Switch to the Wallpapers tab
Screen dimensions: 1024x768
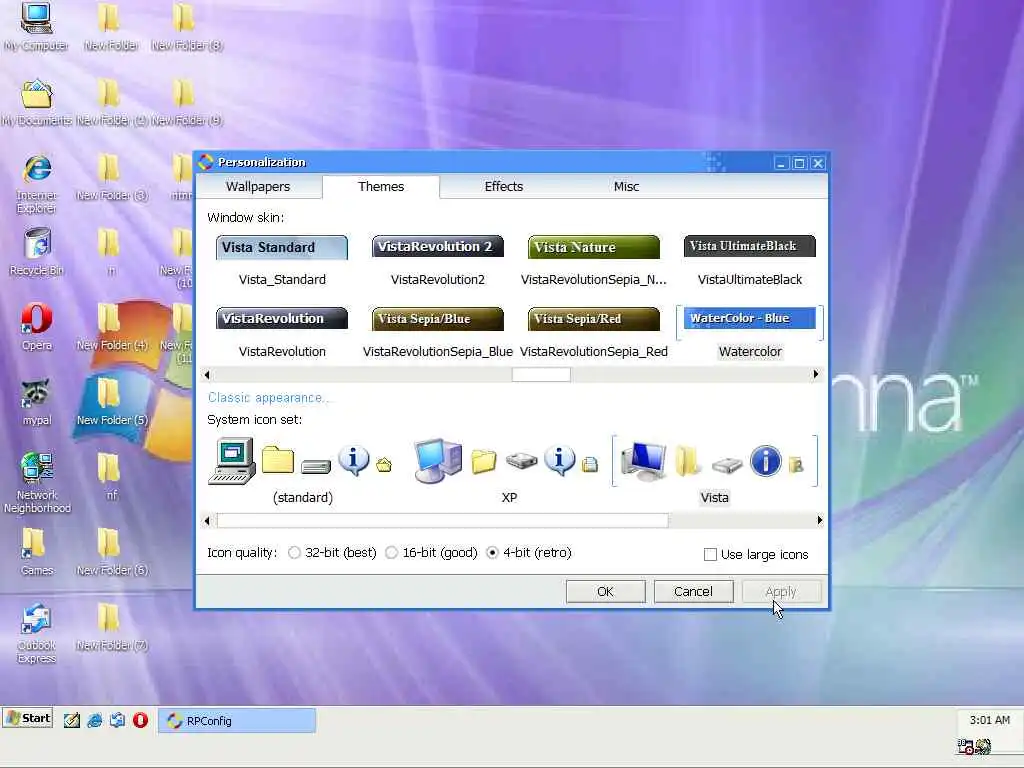click(x=258, y=186)
